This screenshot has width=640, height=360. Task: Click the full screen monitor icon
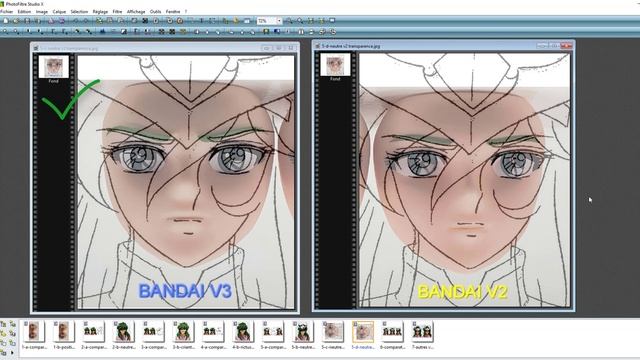[x=332, y=20]
